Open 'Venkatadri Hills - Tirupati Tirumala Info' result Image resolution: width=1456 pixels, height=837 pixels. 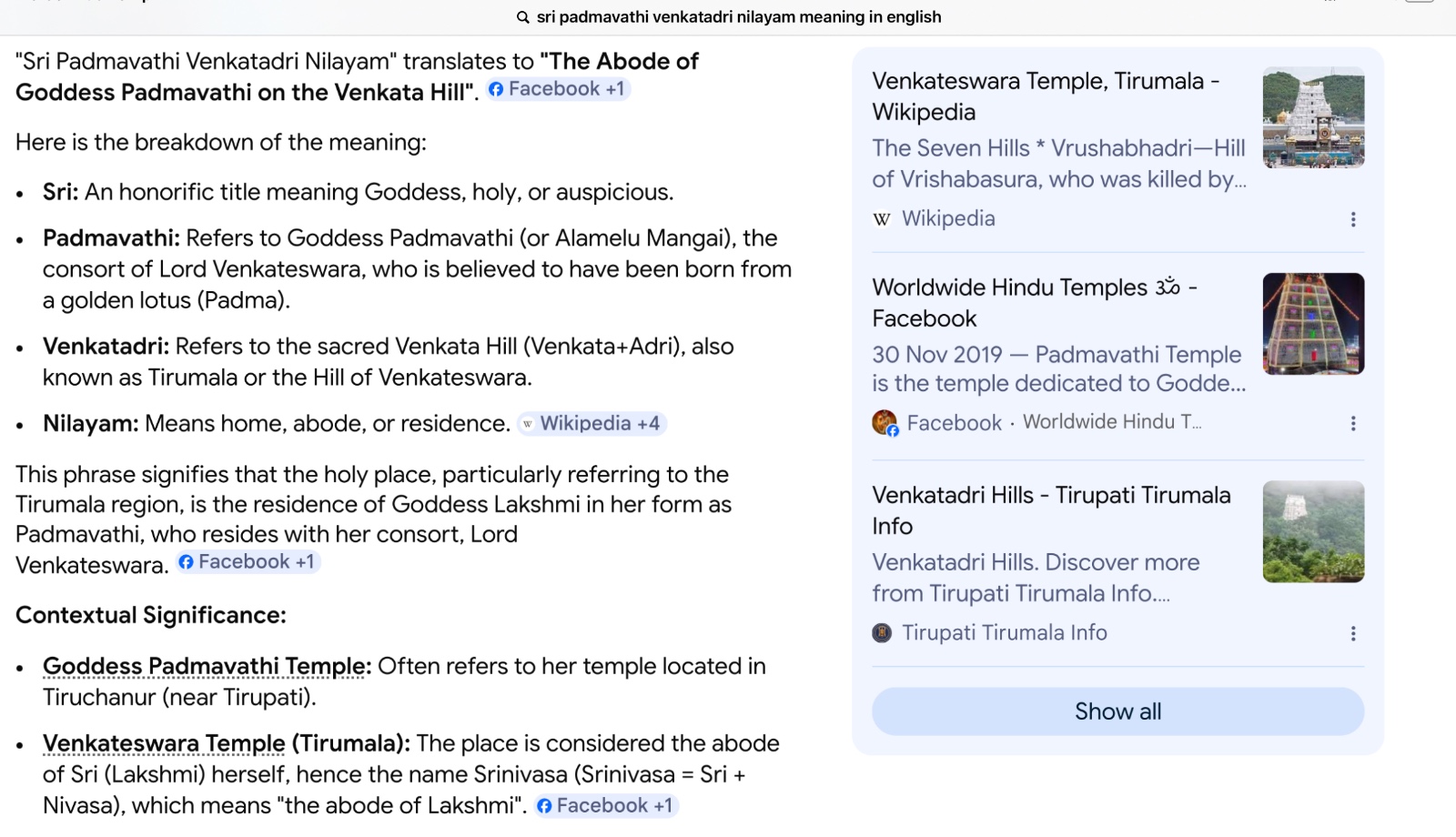tap(1051, 510)
